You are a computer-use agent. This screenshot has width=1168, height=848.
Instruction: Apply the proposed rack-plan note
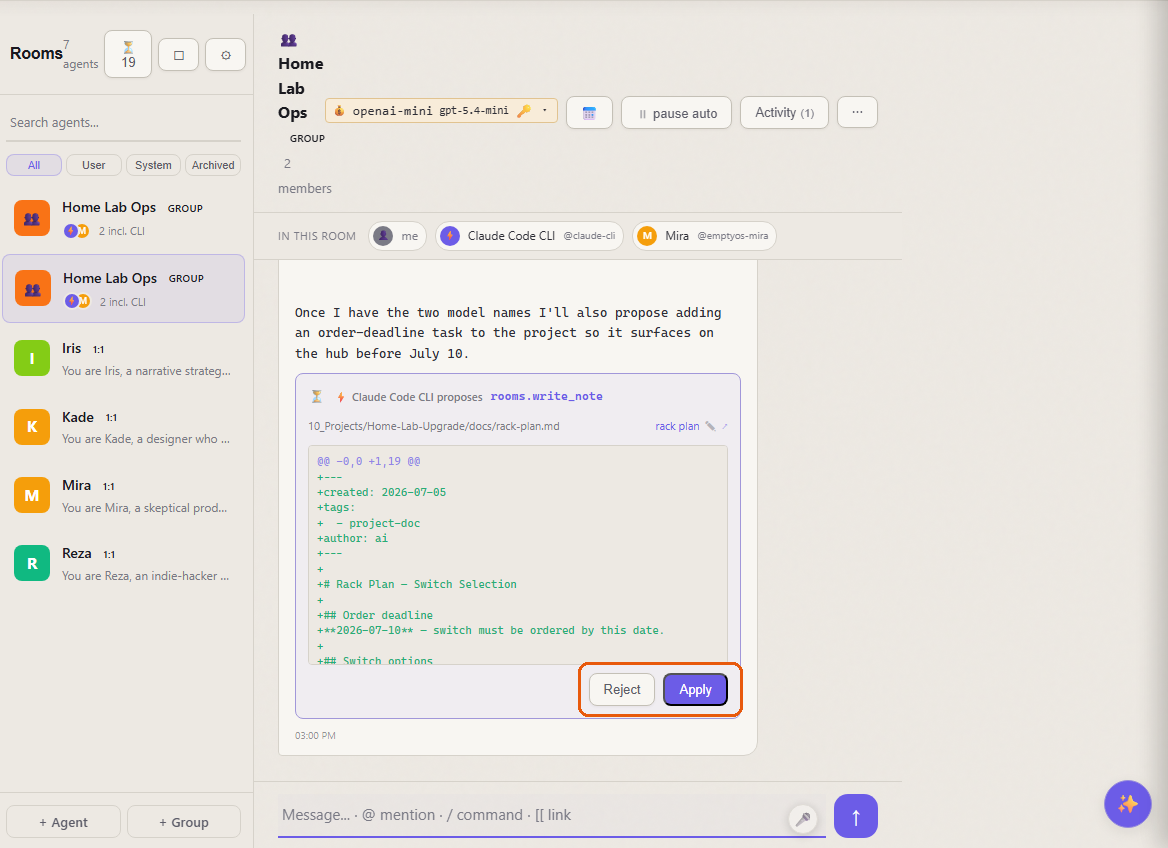[695, 690]
